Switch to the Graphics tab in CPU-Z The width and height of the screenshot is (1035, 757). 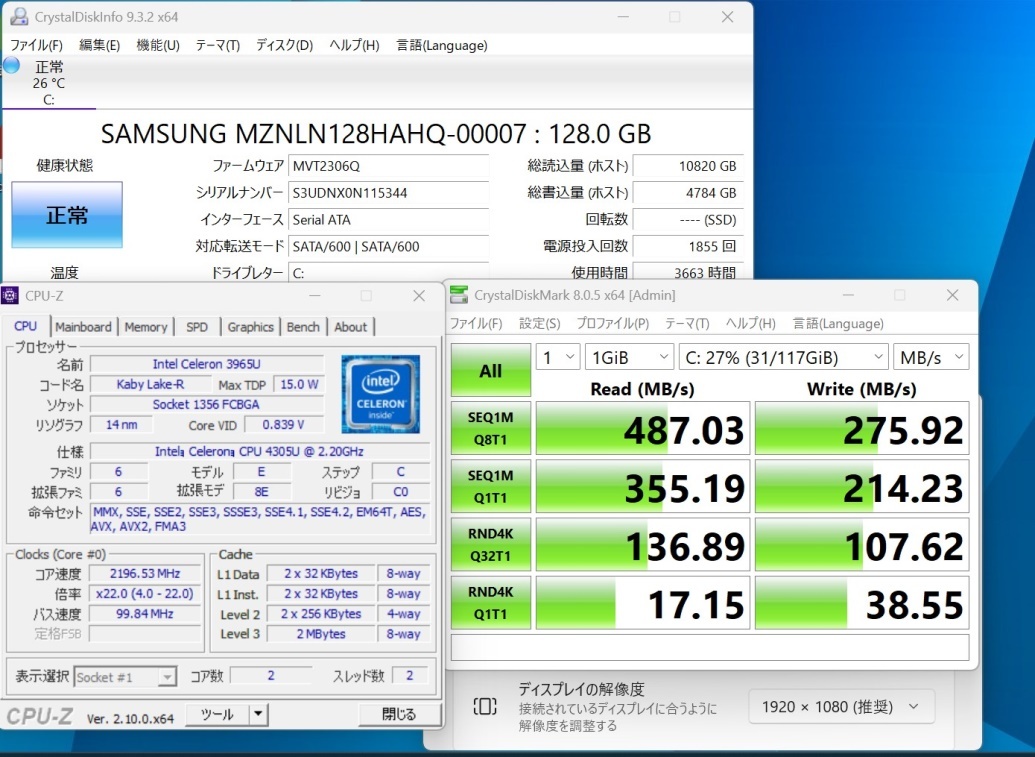[250, 327]
